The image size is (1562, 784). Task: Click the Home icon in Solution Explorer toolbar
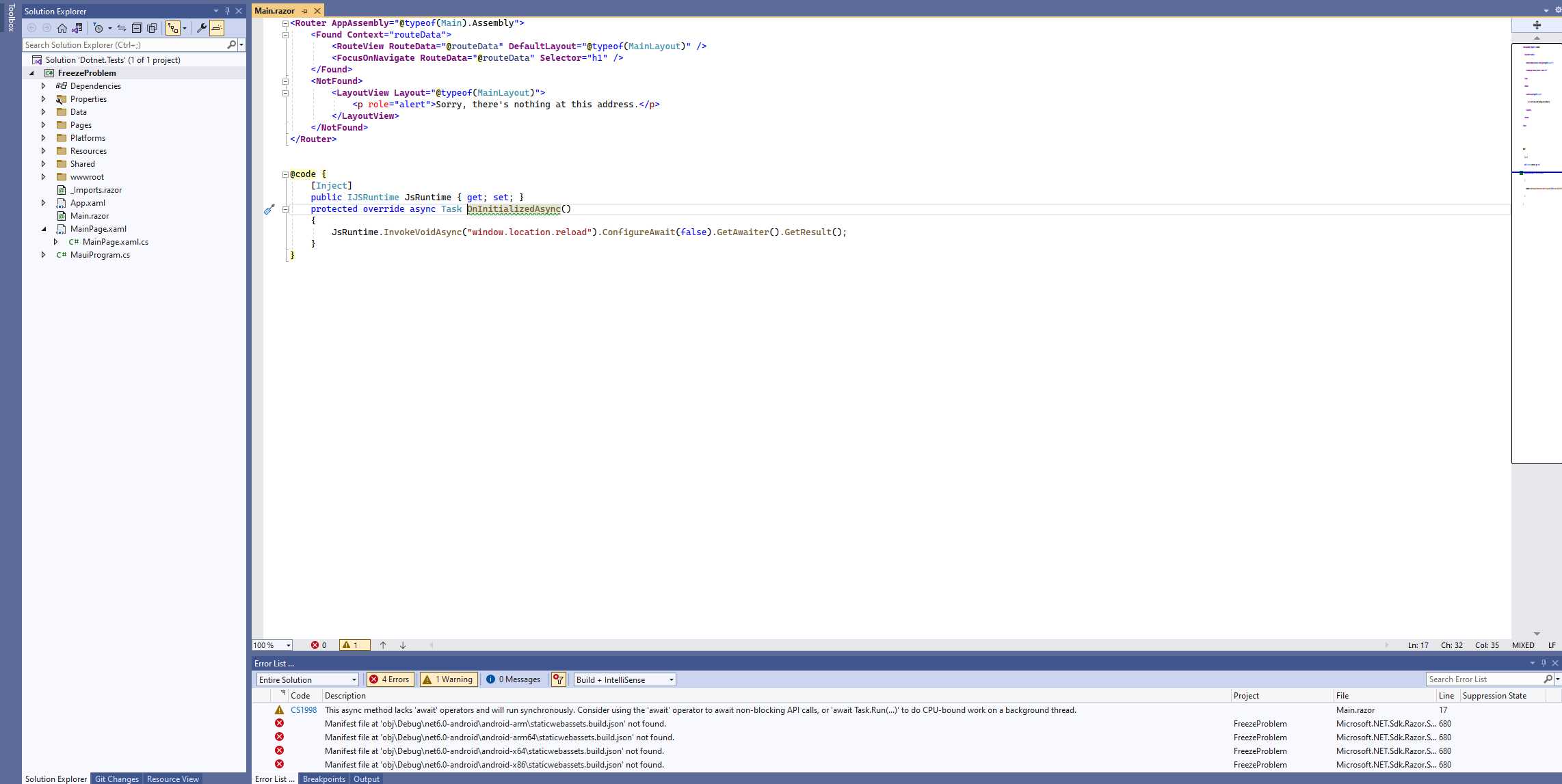coord(62,29)
